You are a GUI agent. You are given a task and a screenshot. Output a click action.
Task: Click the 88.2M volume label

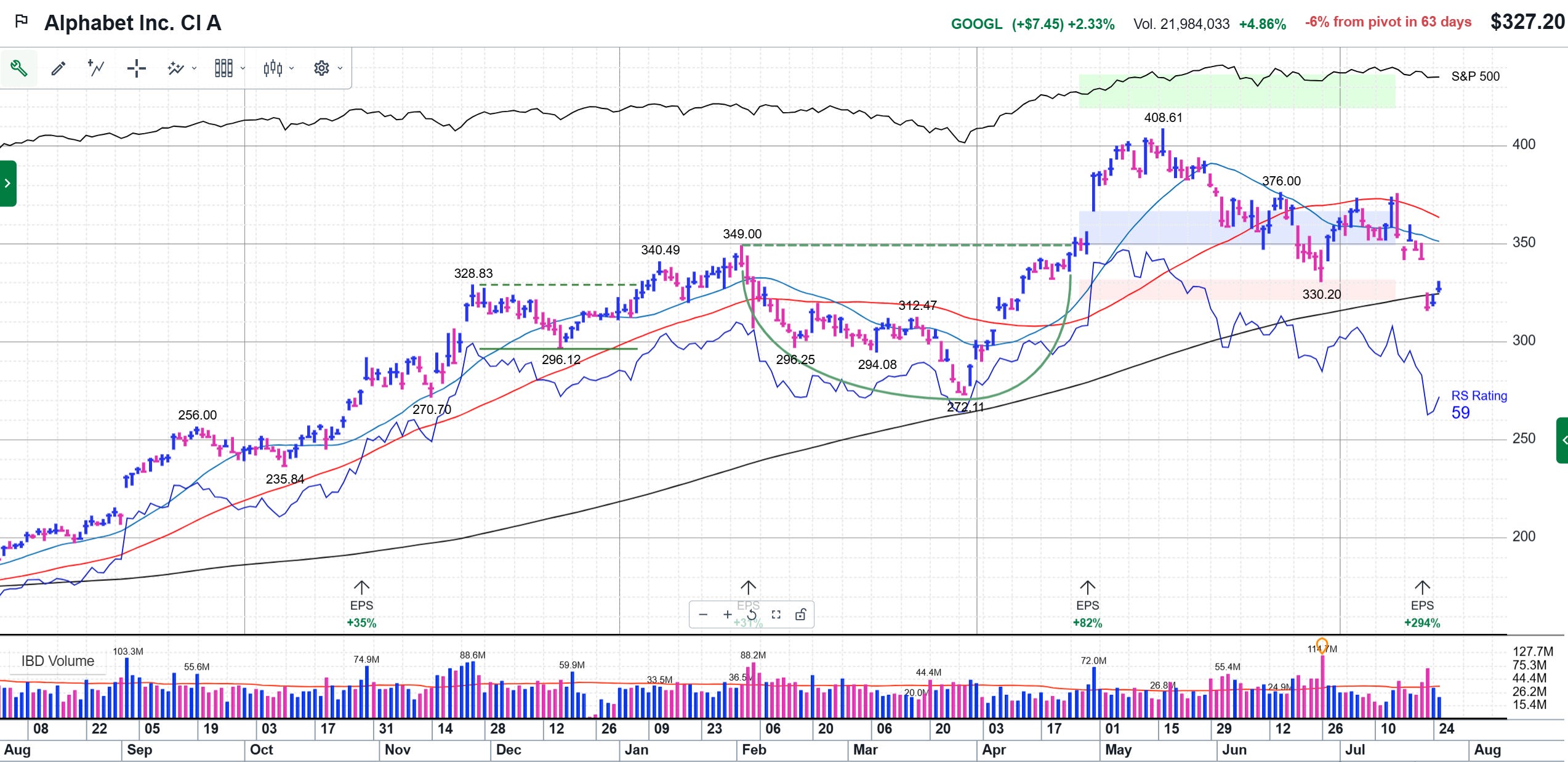(753, 655)
